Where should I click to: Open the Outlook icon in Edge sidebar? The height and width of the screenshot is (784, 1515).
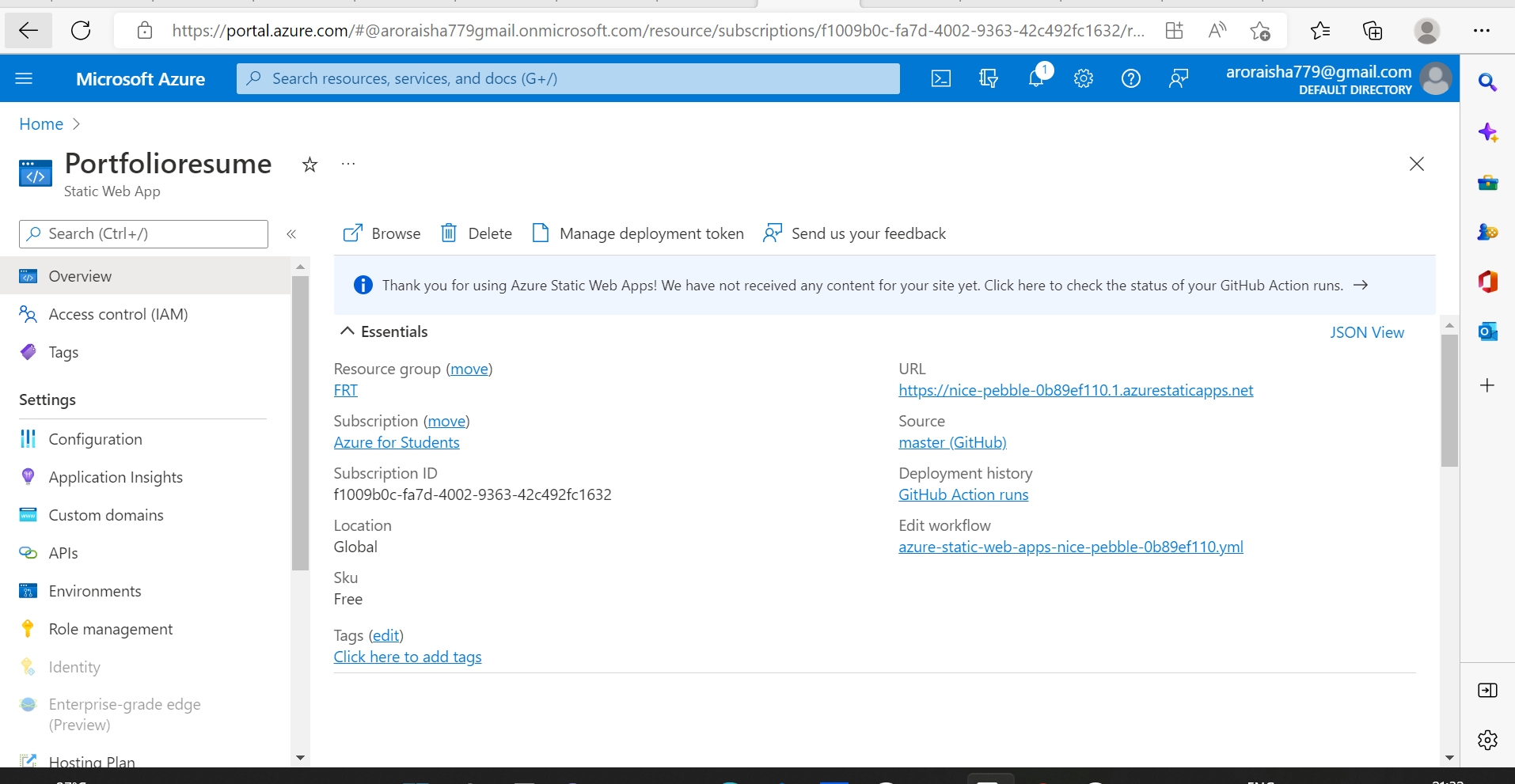1487,331
